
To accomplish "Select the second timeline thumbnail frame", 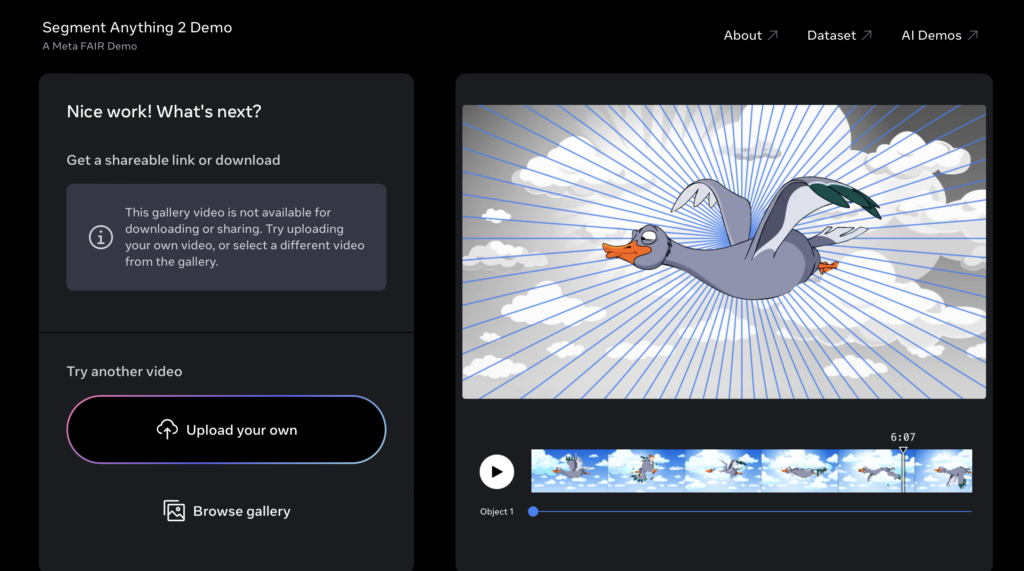I will (x=647, y=470).
